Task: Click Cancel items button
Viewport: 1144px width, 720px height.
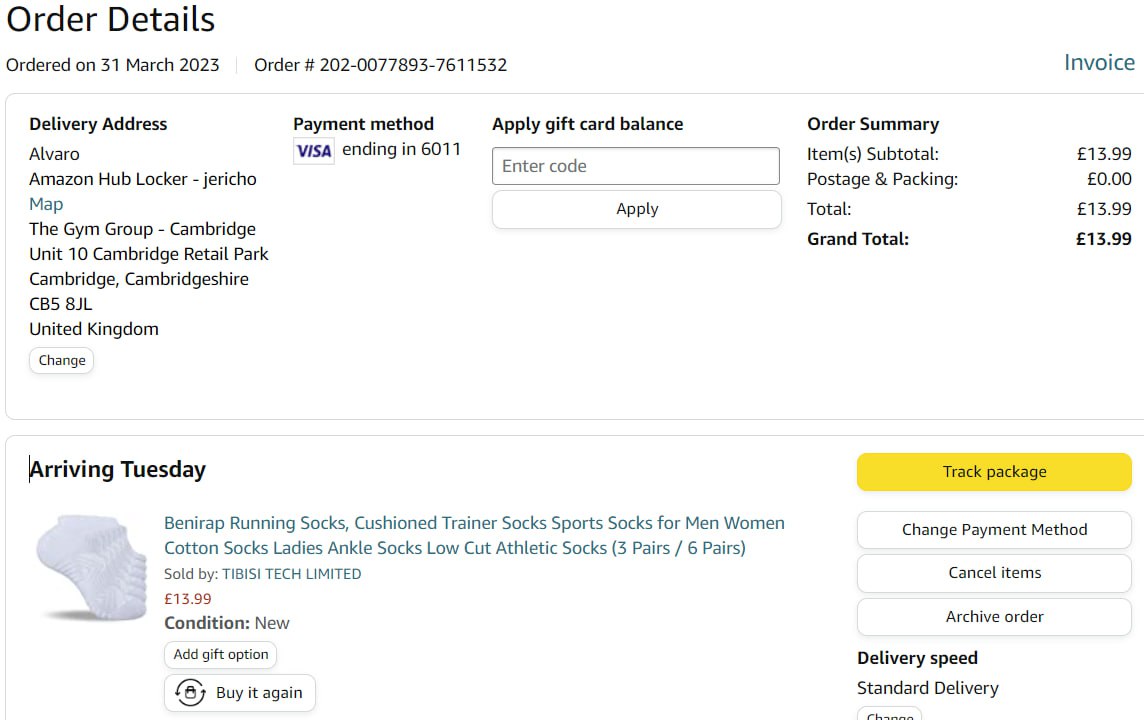Action: point(993,573)
